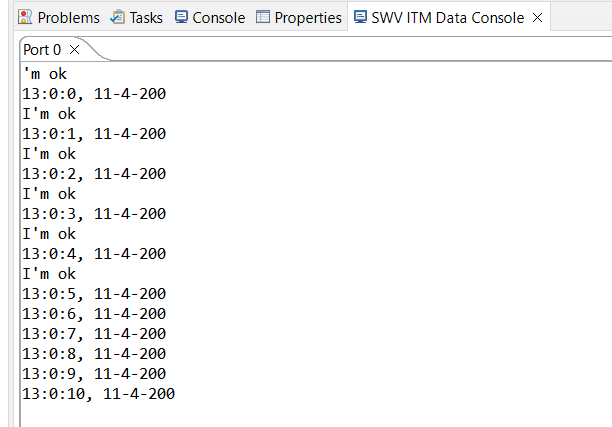Click the "13:0:5, 11-4-200" log line
Viewport: 612px width, 427px height.
pos(94,294)
